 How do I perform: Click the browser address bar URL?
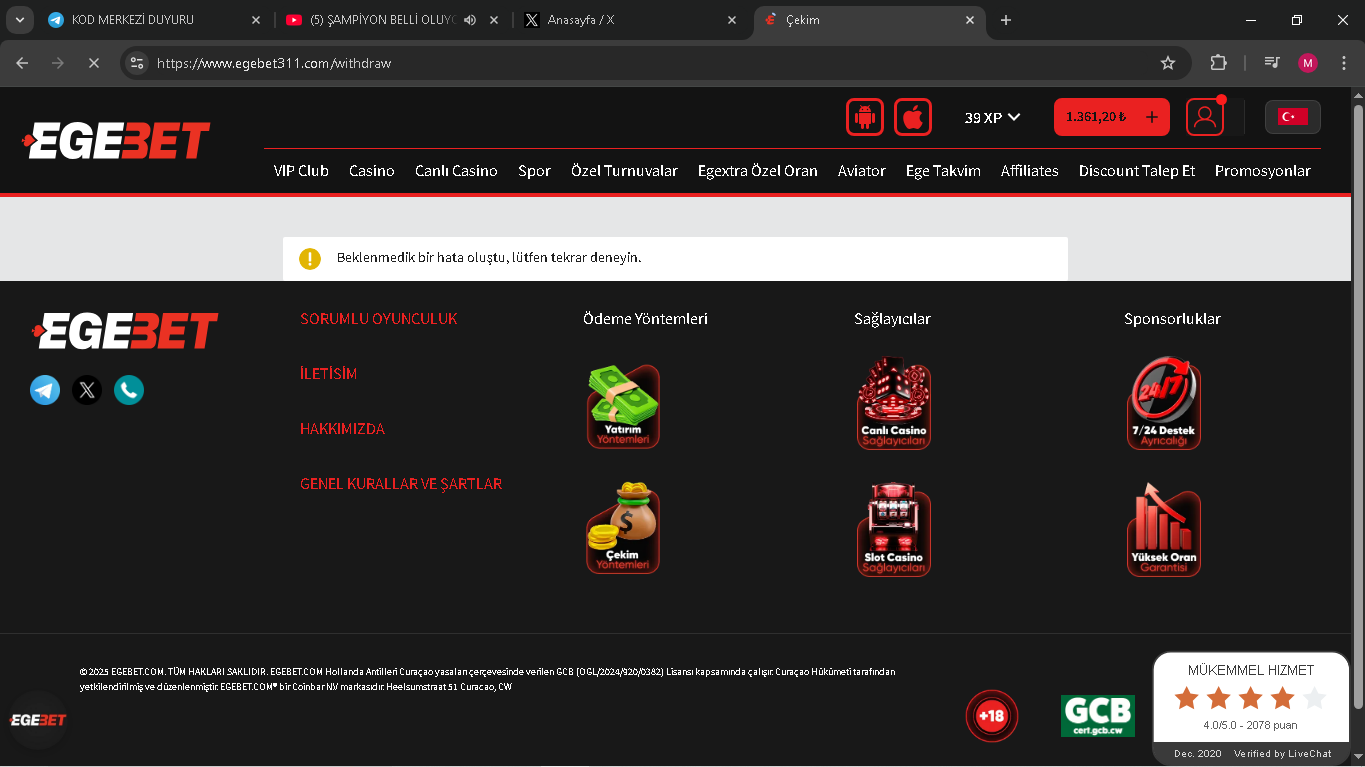[274, 63]
